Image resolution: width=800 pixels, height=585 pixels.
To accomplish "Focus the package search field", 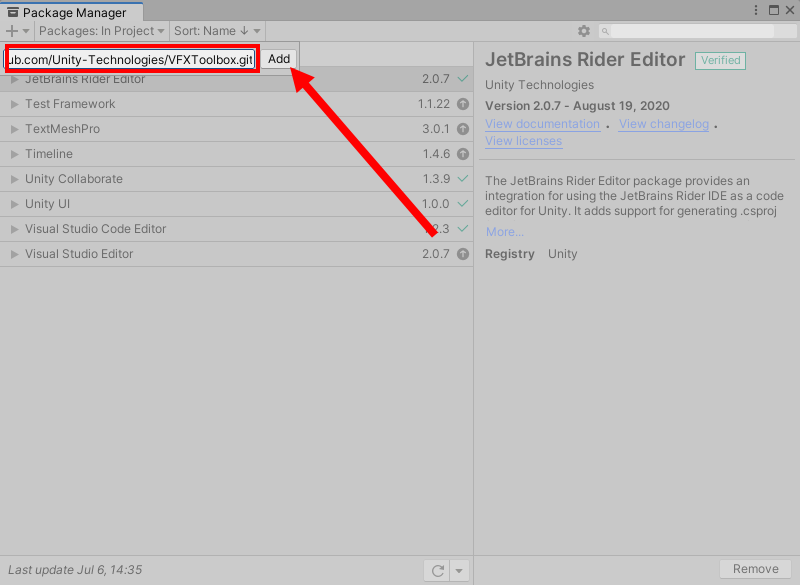I will [x=696, y=31].
